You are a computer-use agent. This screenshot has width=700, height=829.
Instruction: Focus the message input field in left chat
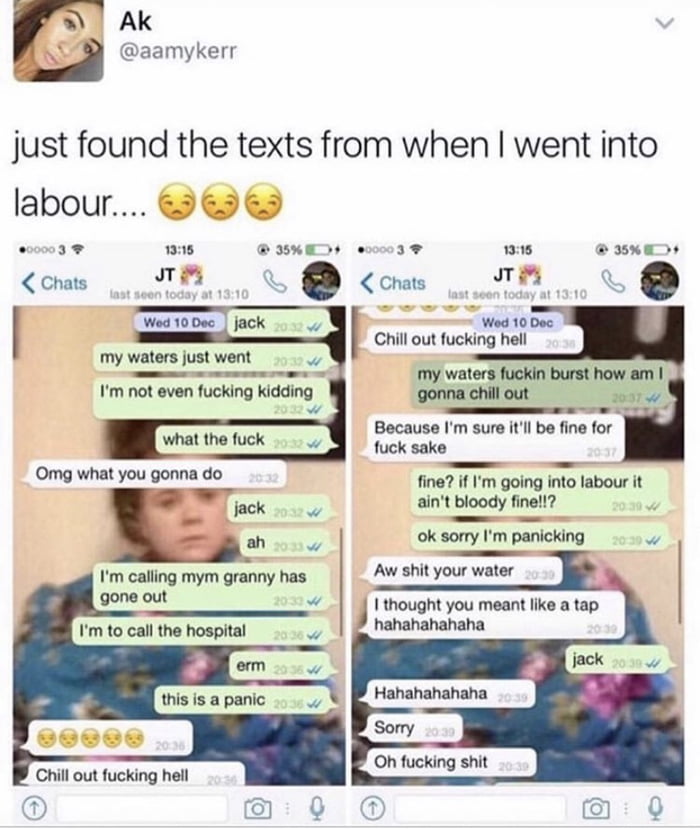[x=142, y=808]
